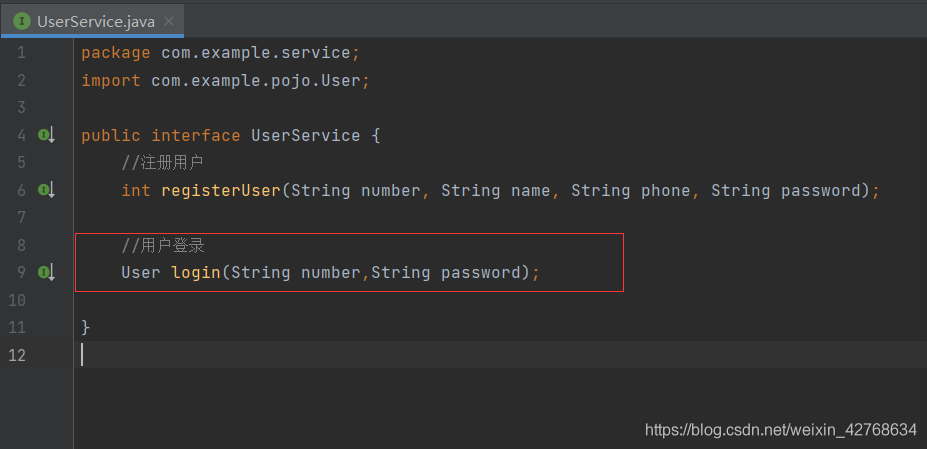
Task: Click line number 1 in the gutter
Action: click(21, 52)
